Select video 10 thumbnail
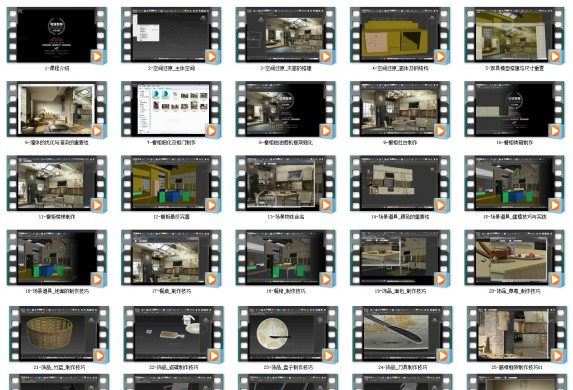573x390 pixels. [x=514, y=109]
